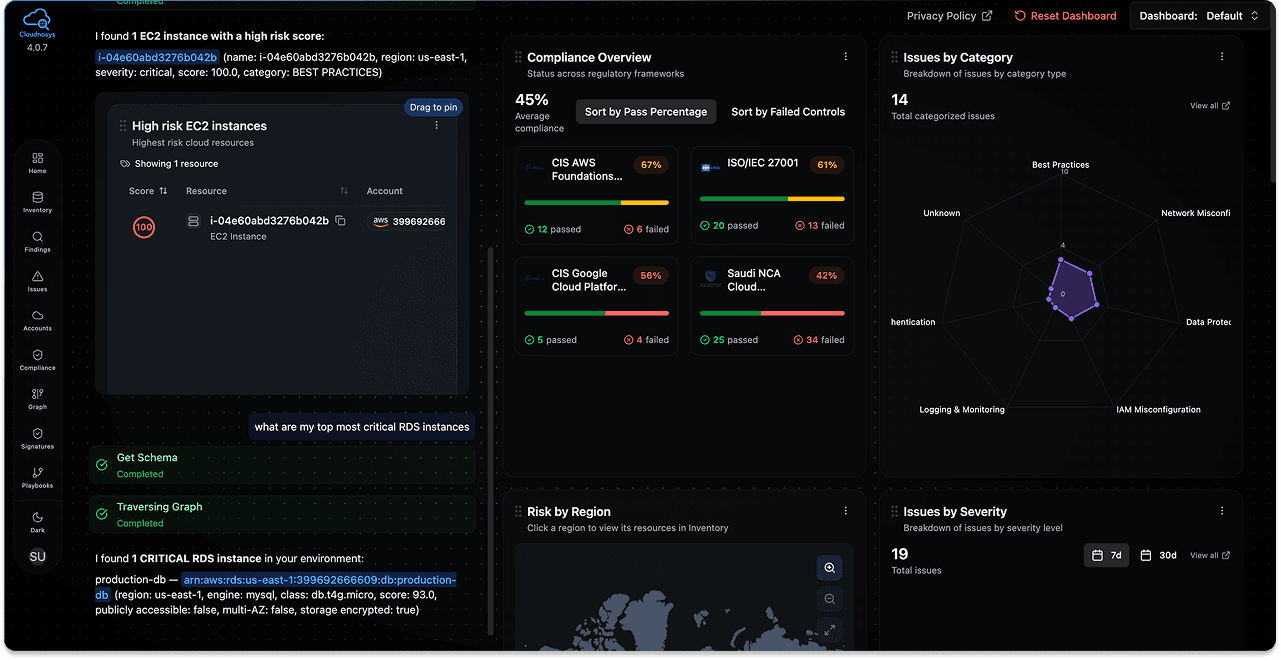Click the chat panel scrollbar
1281x659 pixels.
click(x=490, y=440)
